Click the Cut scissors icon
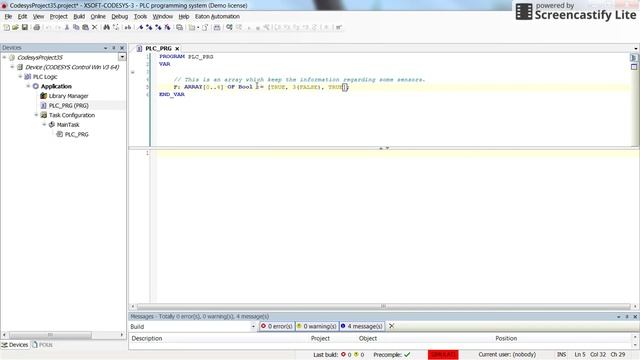Image resolution: width=640 pixels, height=360 pixels. (67, 27)
